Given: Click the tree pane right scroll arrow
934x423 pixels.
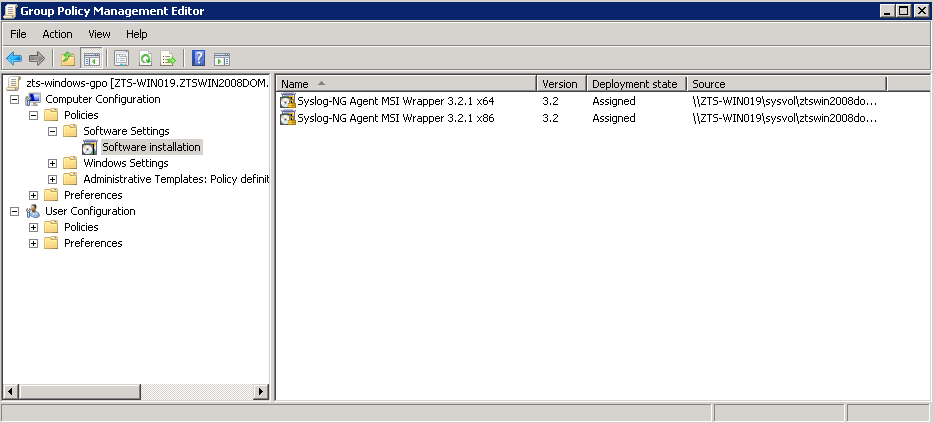Looking at the screenshot, I should pyautogui.click(x=261, y=392).
